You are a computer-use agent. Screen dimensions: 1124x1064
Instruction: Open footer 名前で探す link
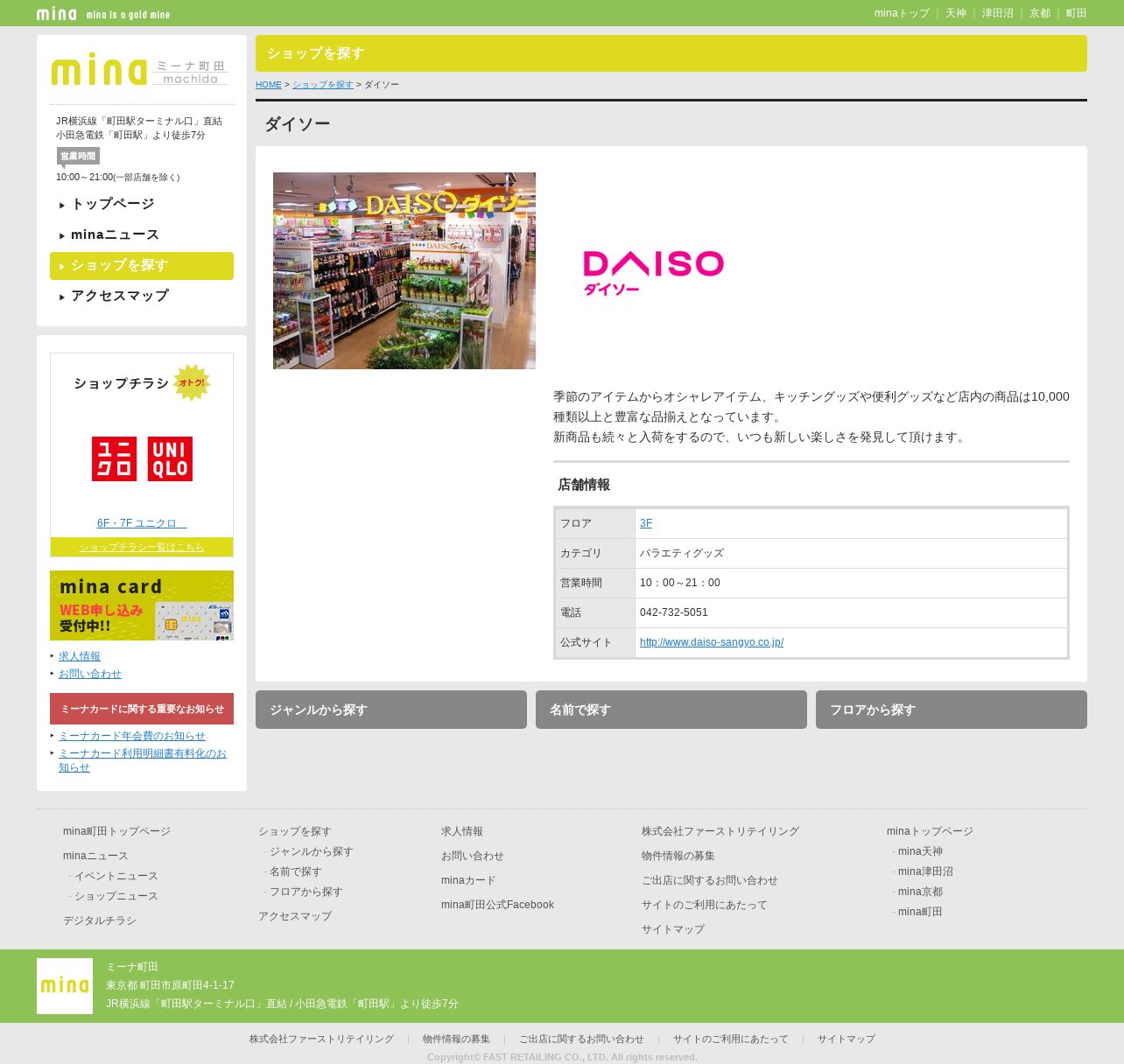(296, 871)
